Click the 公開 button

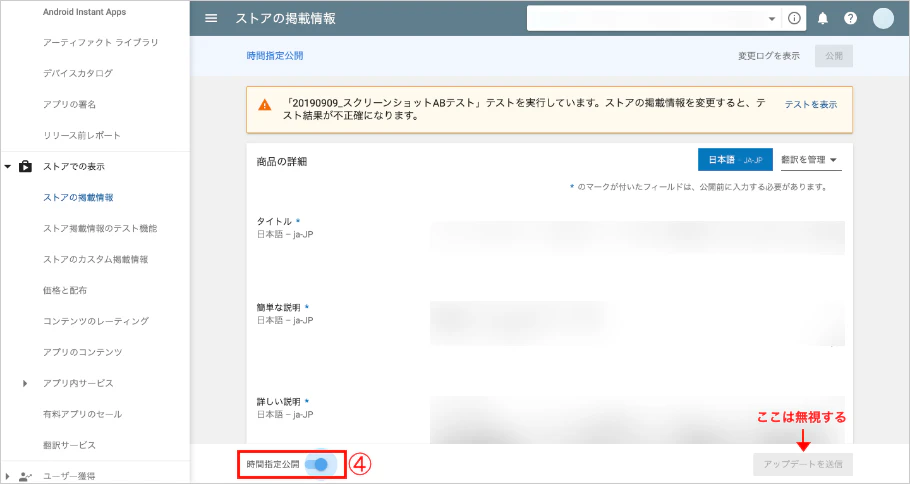834,56
